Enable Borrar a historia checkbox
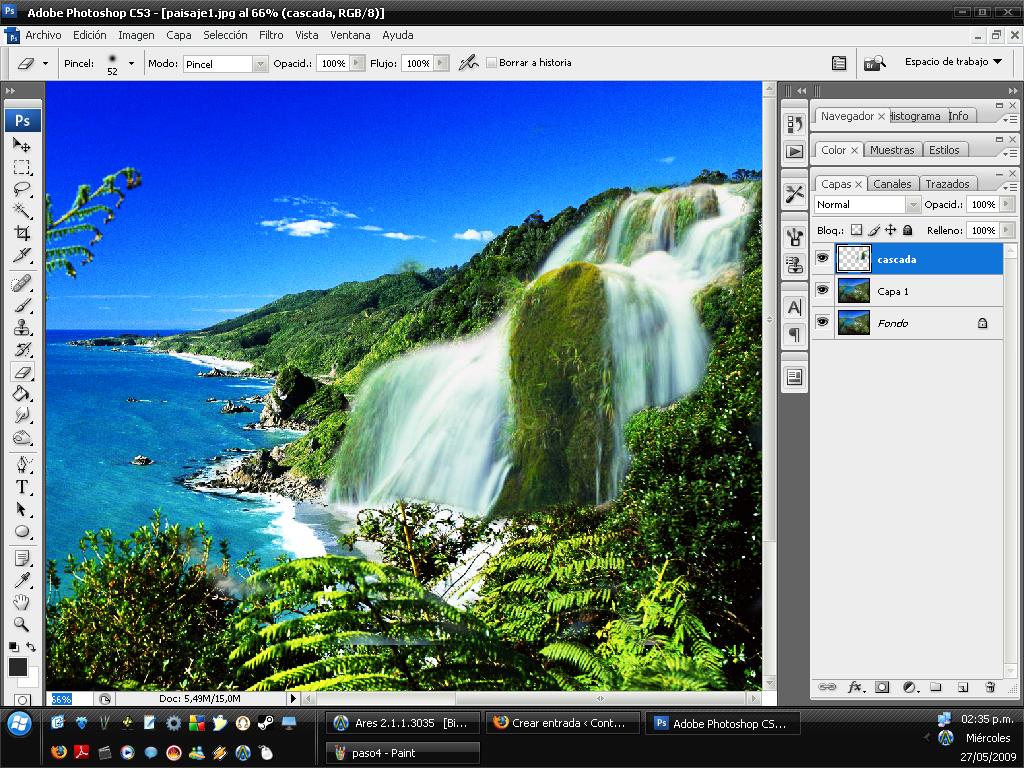1024x768 pixels. 492,63
